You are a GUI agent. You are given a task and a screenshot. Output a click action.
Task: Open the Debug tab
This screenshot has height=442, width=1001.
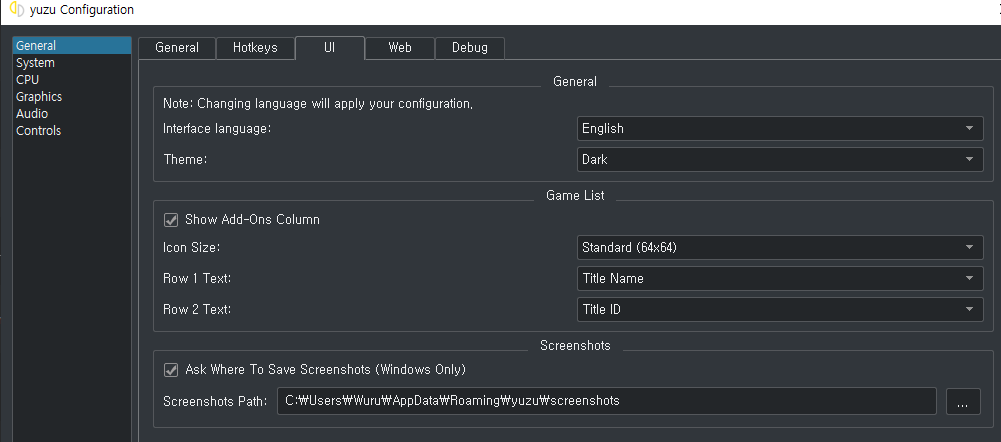pos(470,48)
